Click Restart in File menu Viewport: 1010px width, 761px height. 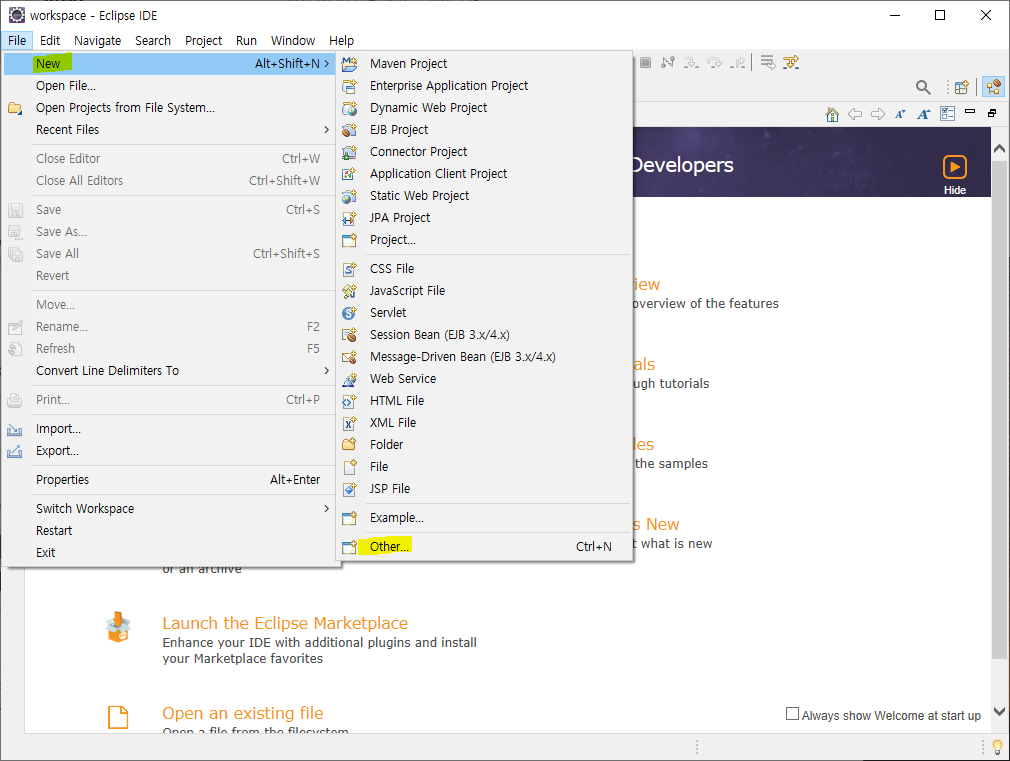tap(171, 530)
